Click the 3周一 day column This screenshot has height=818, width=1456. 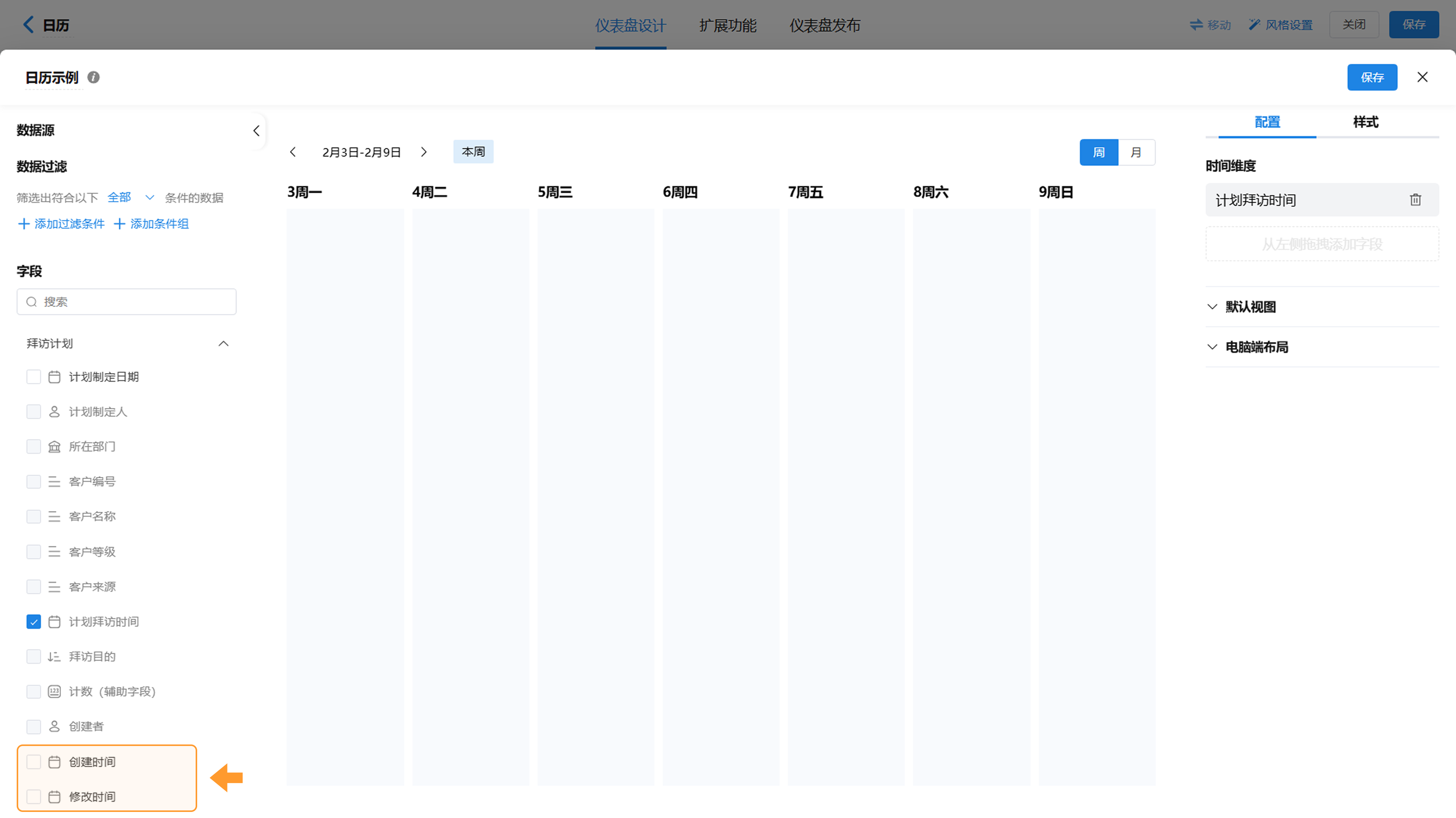345,497
